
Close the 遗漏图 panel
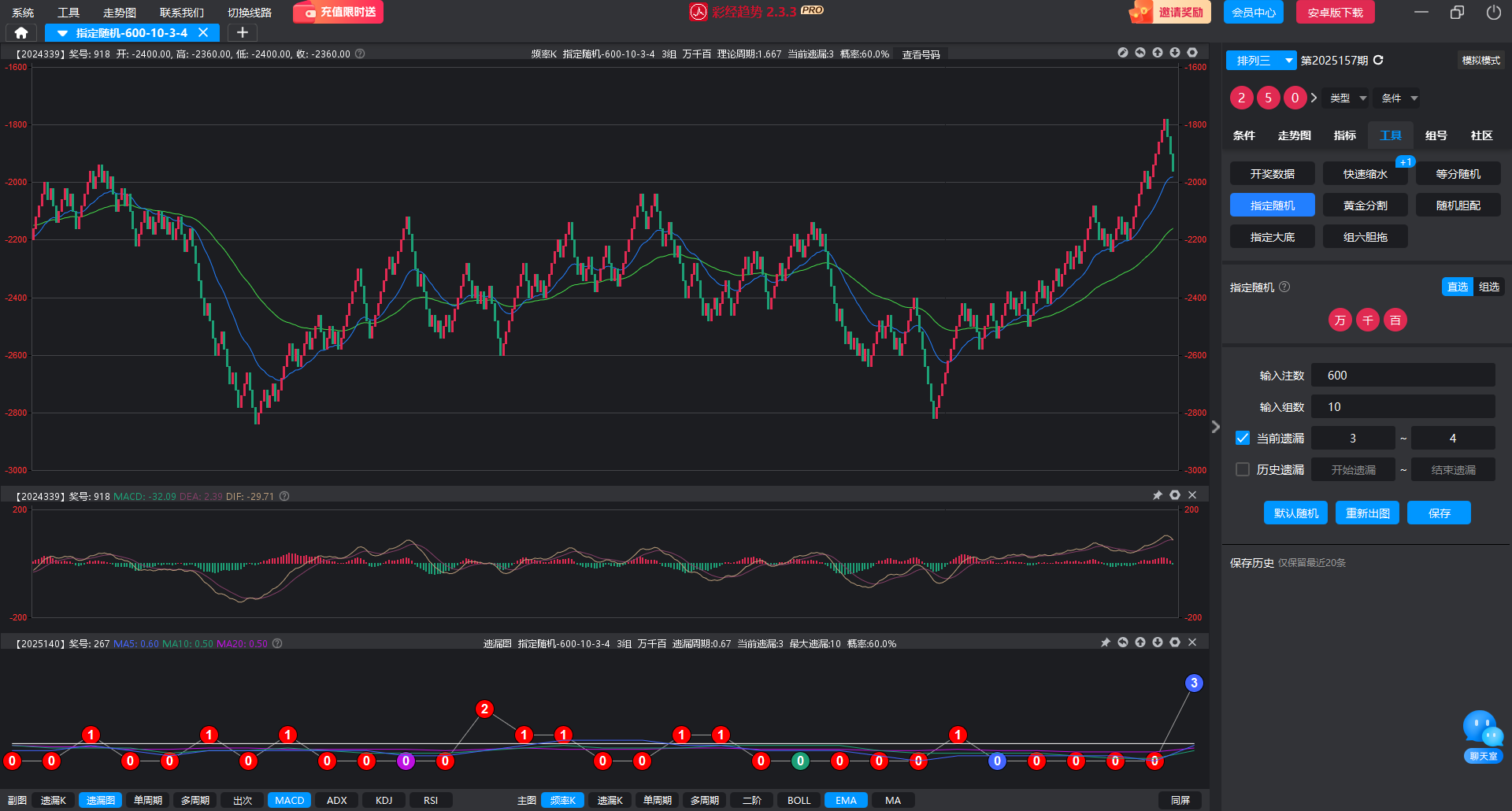1192,643
